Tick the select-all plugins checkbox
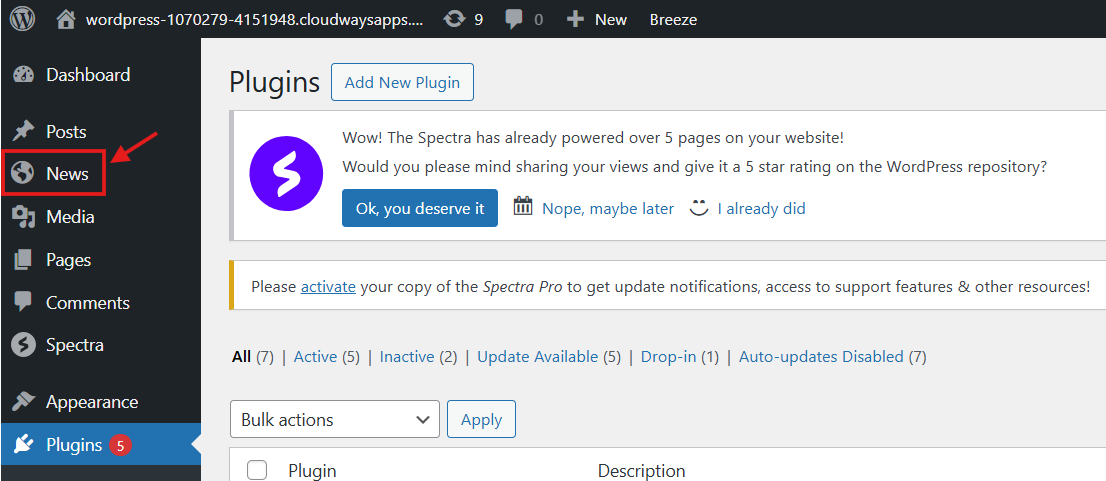 pyautogui.click(x=257, y=470)
